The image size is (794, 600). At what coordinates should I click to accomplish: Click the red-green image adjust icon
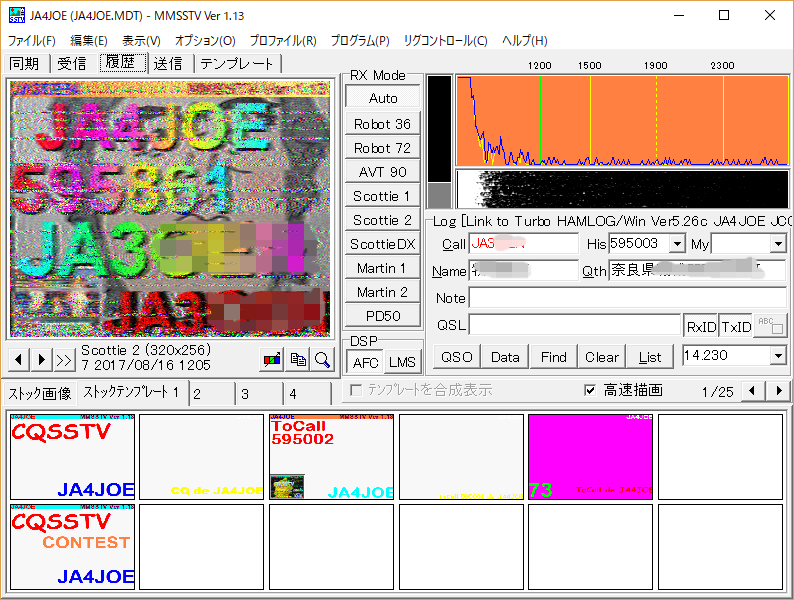tap(272, 360)
